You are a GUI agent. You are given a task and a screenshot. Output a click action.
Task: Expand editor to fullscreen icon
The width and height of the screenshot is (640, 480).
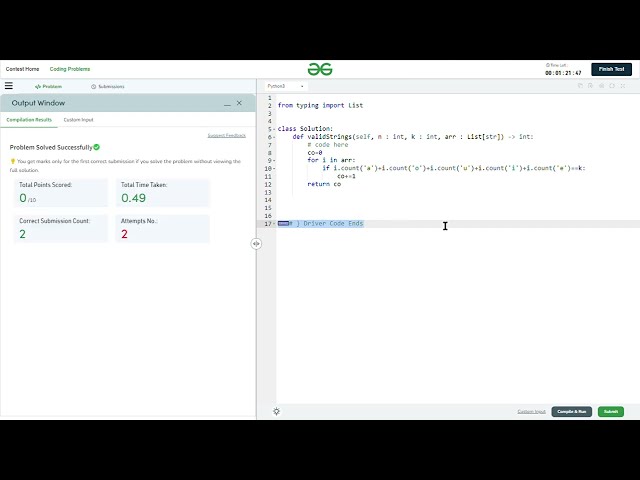(622, 86)
